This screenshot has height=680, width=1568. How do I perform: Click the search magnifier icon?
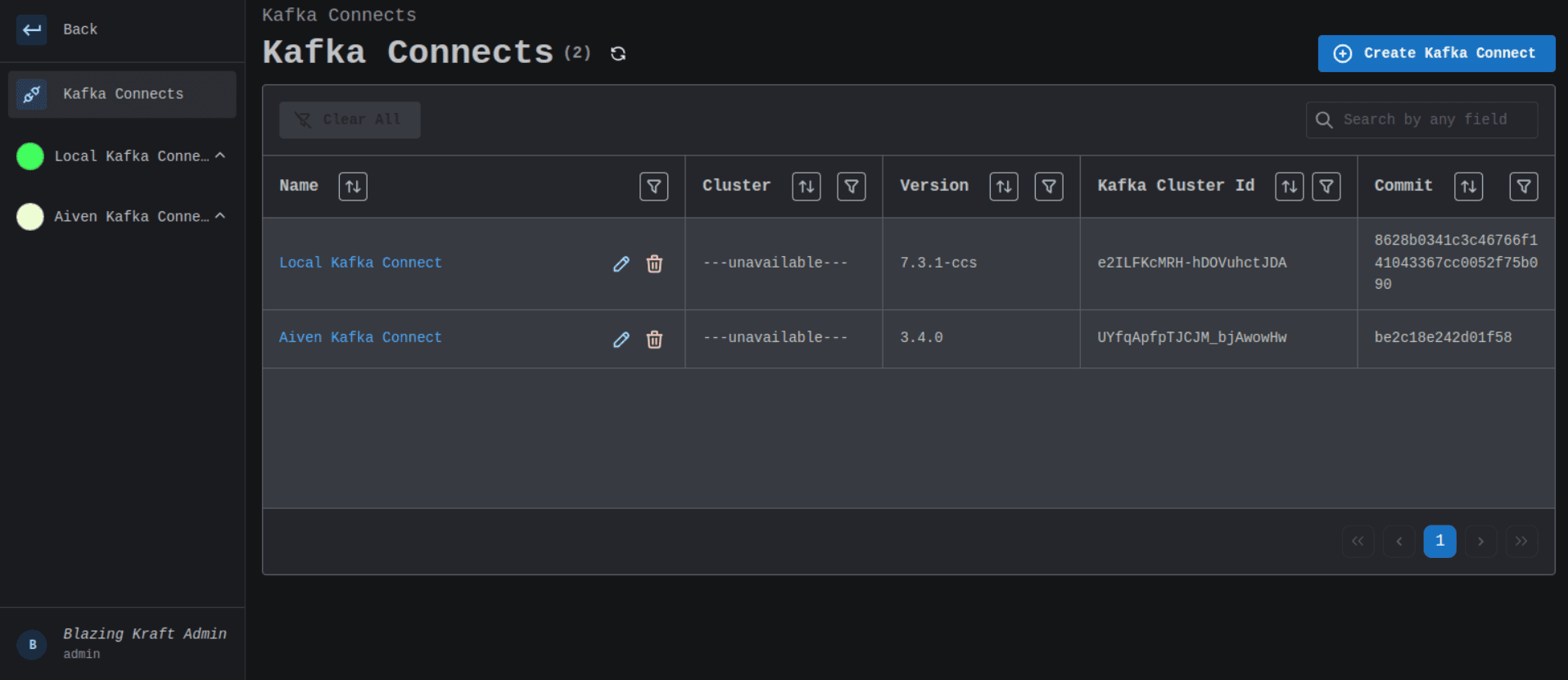(x=1324, y=120)
